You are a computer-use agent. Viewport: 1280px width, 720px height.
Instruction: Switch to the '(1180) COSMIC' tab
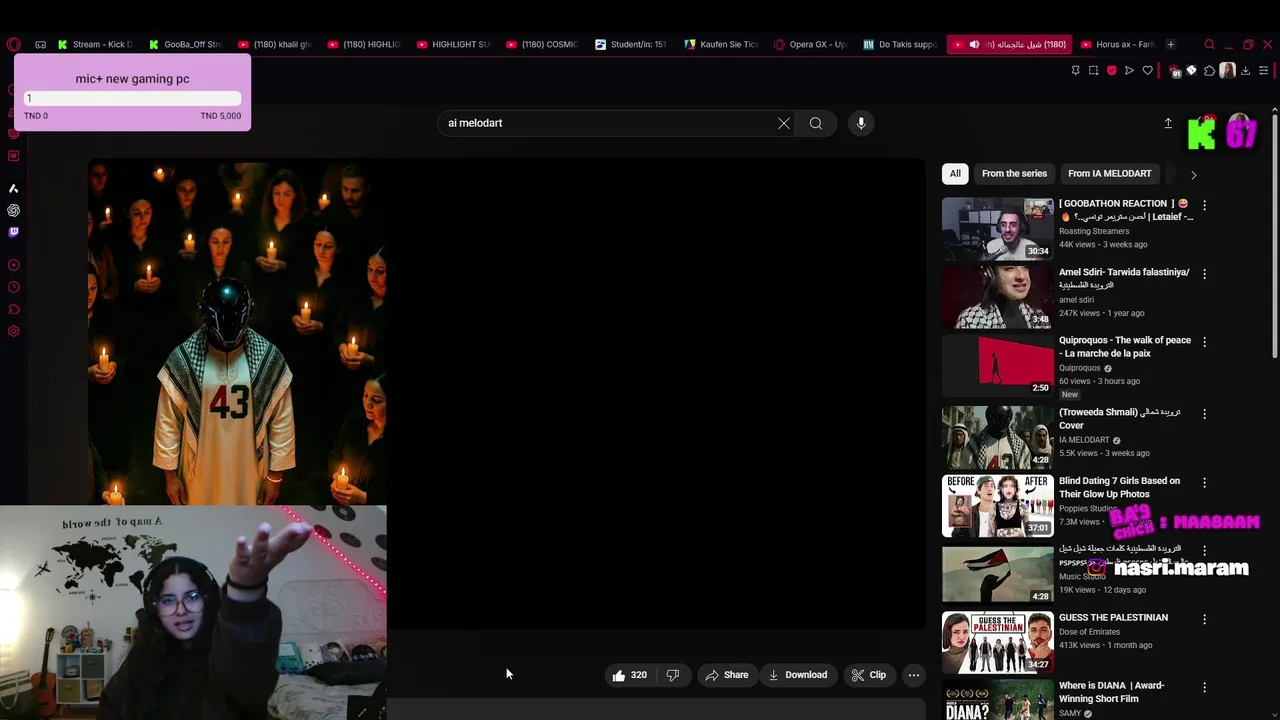543,44
